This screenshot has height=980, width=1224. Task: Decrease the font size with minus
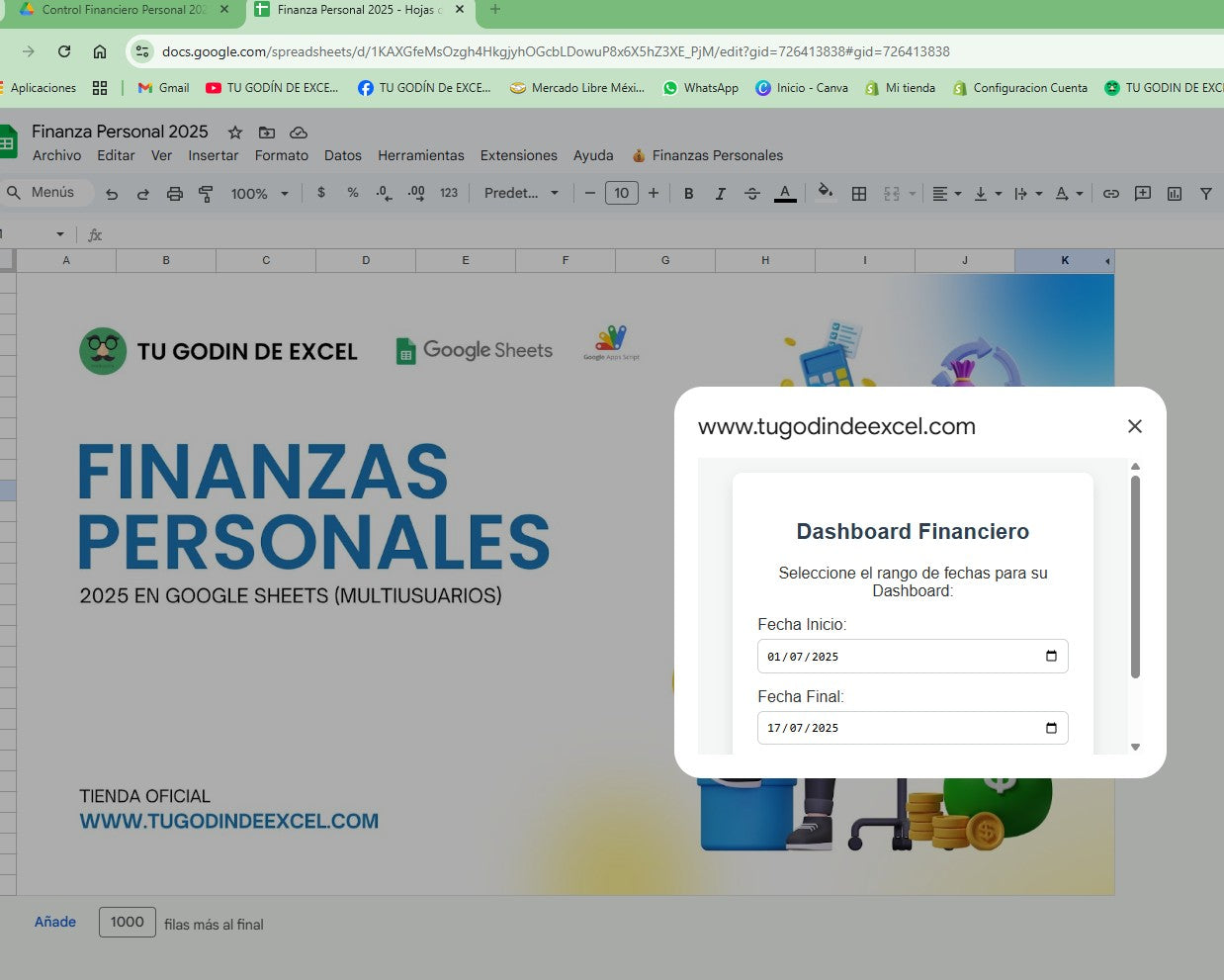coord(590,193)
